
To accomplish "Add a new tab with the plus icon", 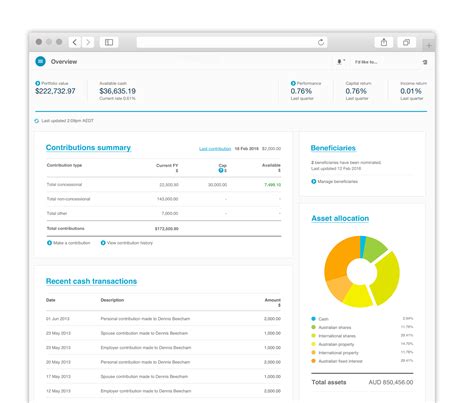I will [x=429, y=45].
